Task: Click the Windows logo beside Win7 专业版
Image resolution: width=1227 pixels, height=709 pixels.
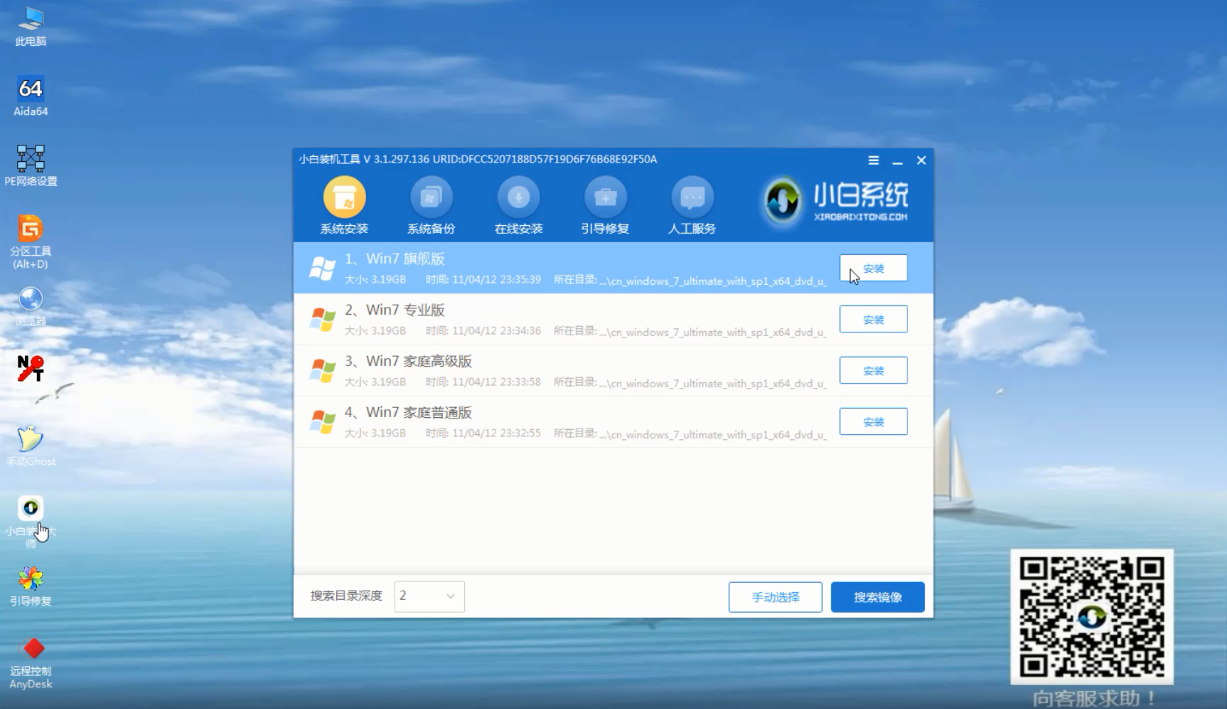Action: pyautogui.click(x=322, y=319)
